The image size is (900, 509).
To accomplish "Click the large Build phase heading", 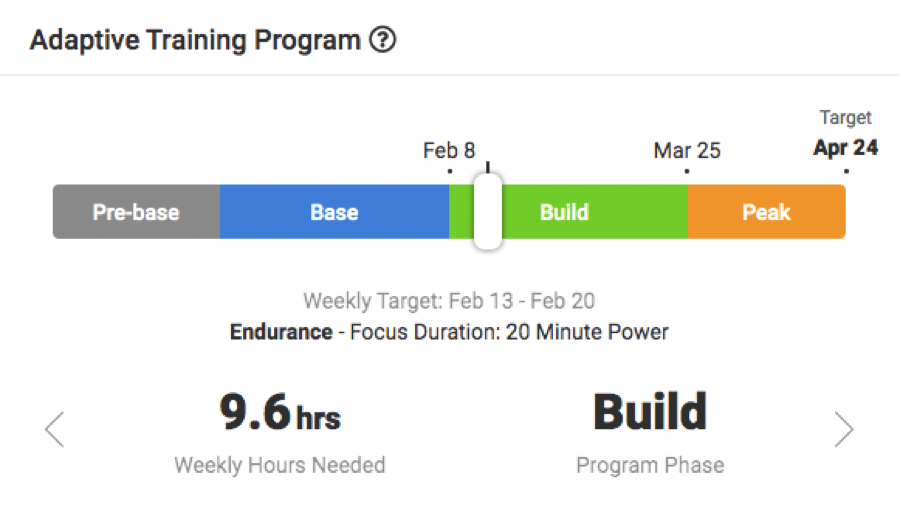I will coord(650,411).
